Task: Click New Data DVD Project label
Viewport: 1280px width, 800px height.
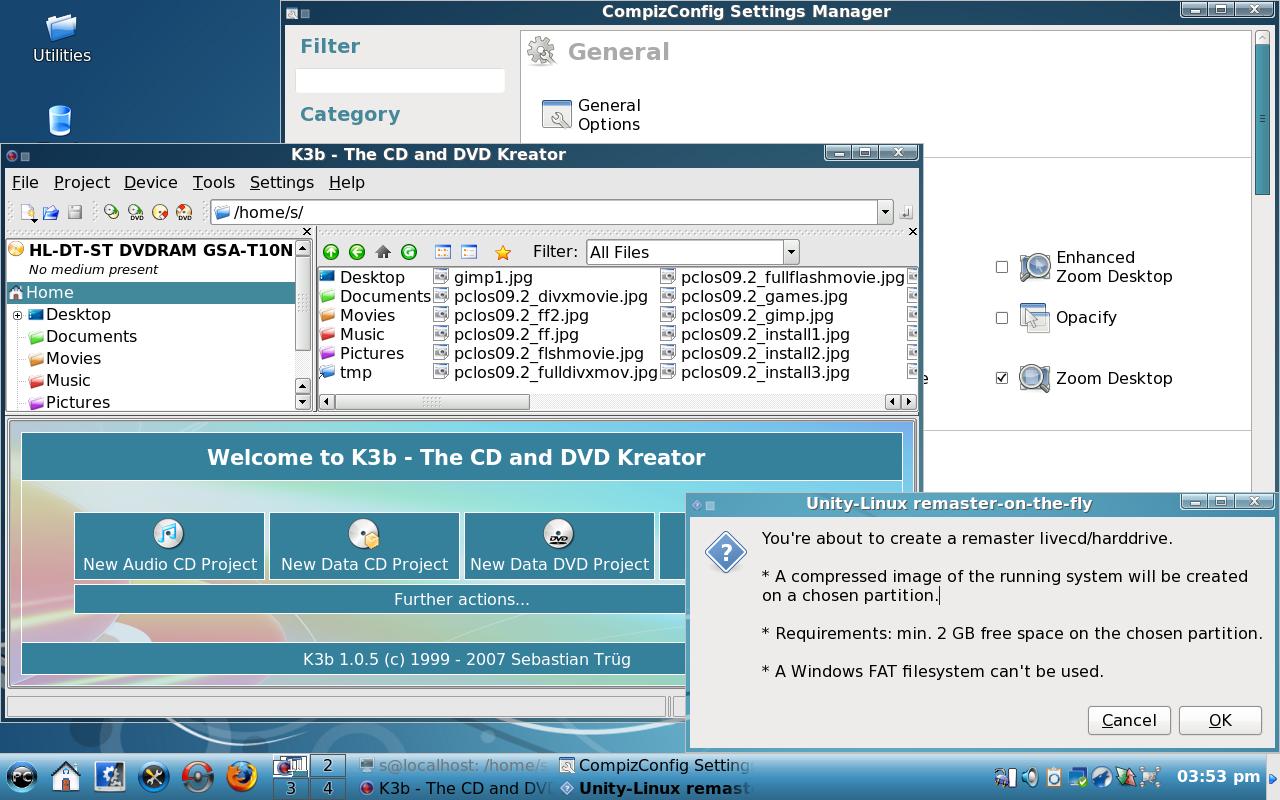Action: coord(559,564)
